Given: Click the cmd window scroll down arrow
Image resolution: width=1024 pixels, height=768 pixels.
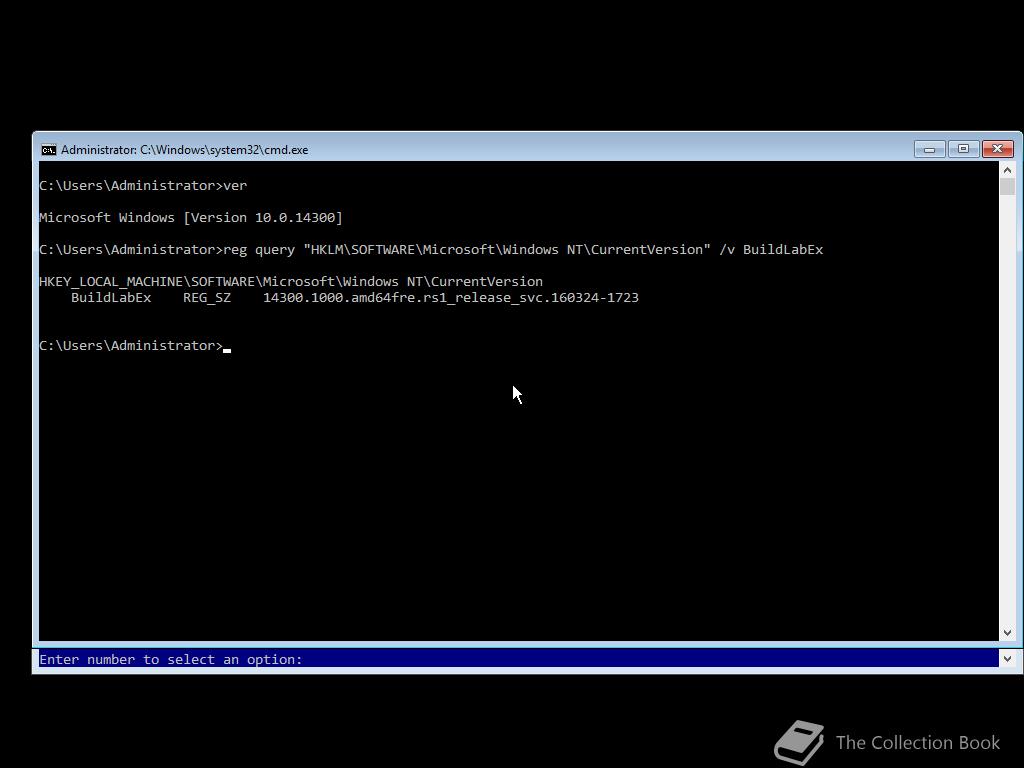Looking at the screenshot, I should [x=1007, y=632].
